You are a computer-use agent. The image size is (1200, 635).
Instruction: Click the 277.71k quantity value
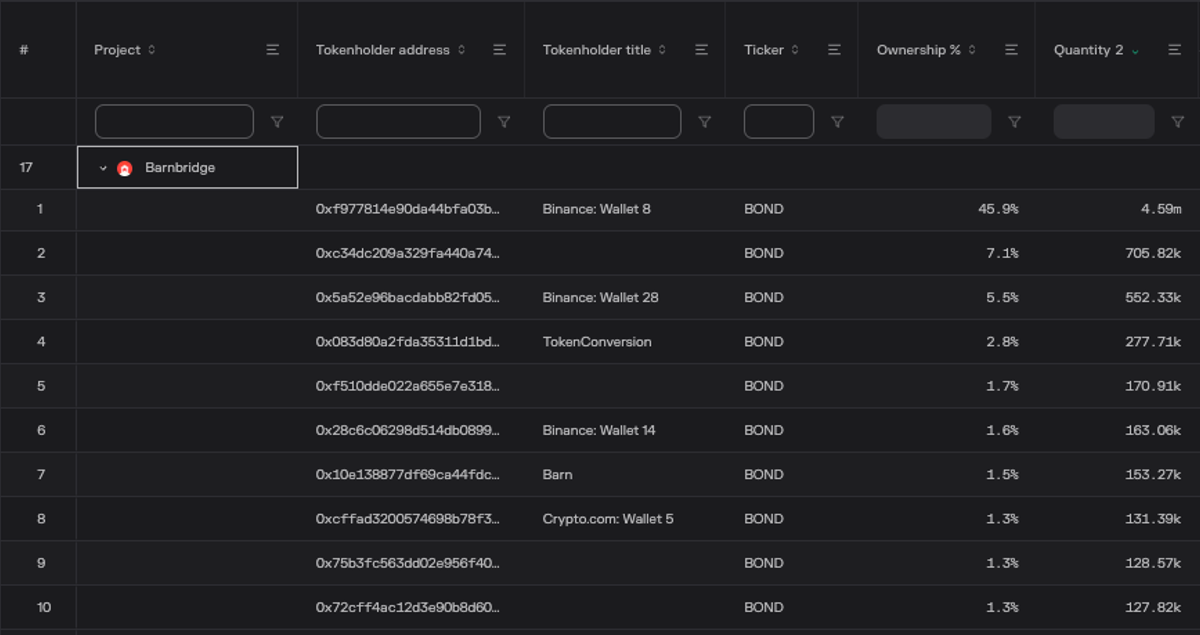click(x=1153, y=342)
